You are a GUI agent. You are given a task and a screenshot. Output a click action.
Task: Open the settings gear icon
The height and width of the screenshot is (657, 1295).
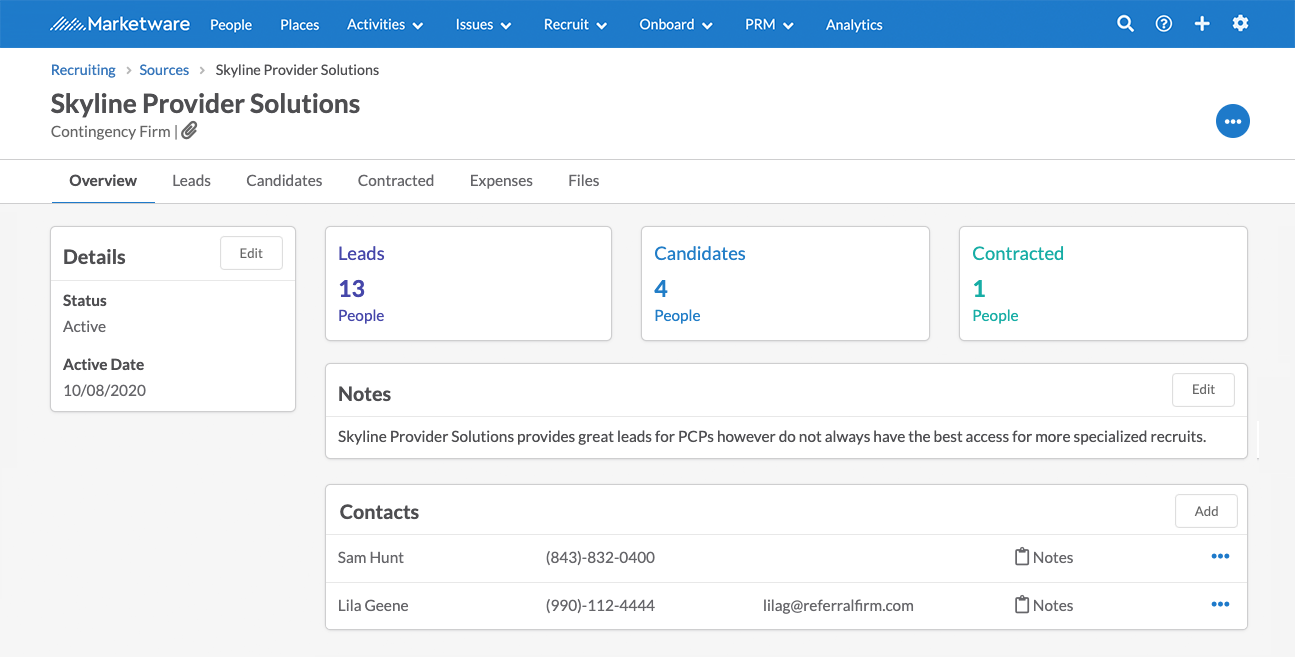(x=1240, y=23)
